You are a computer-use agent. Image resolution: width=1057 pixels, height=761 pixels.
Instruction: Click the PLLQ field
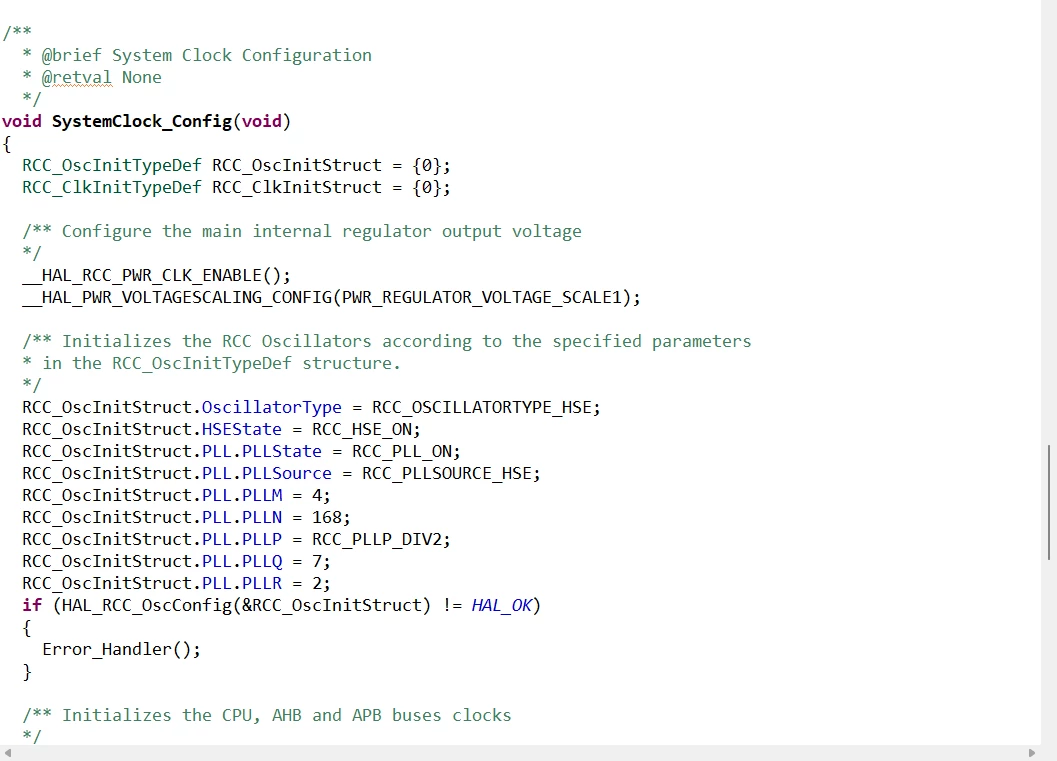(x=262, y=561)
